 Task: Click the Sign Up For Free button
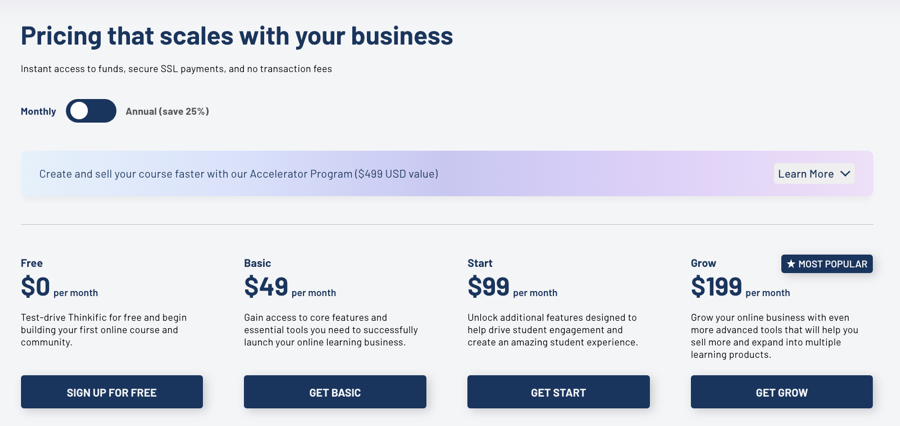pyautogui.click(x=112, y=392)
